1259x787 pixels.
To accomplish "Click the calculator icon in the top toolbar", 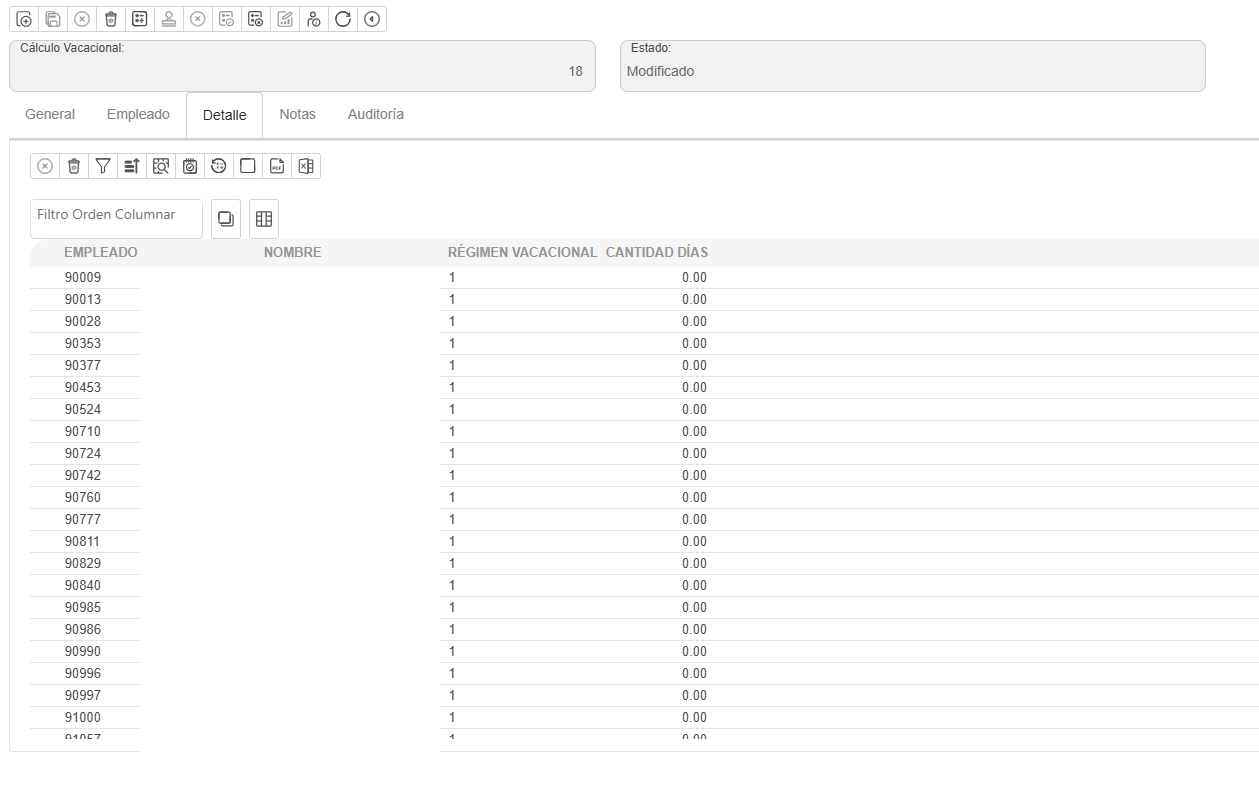I will click(x=140, y=19).
